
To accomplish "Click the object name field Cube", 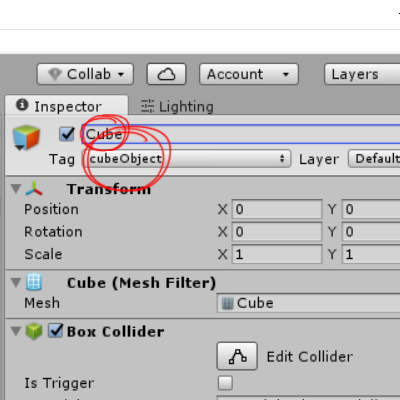I will (x=241, y=134).
